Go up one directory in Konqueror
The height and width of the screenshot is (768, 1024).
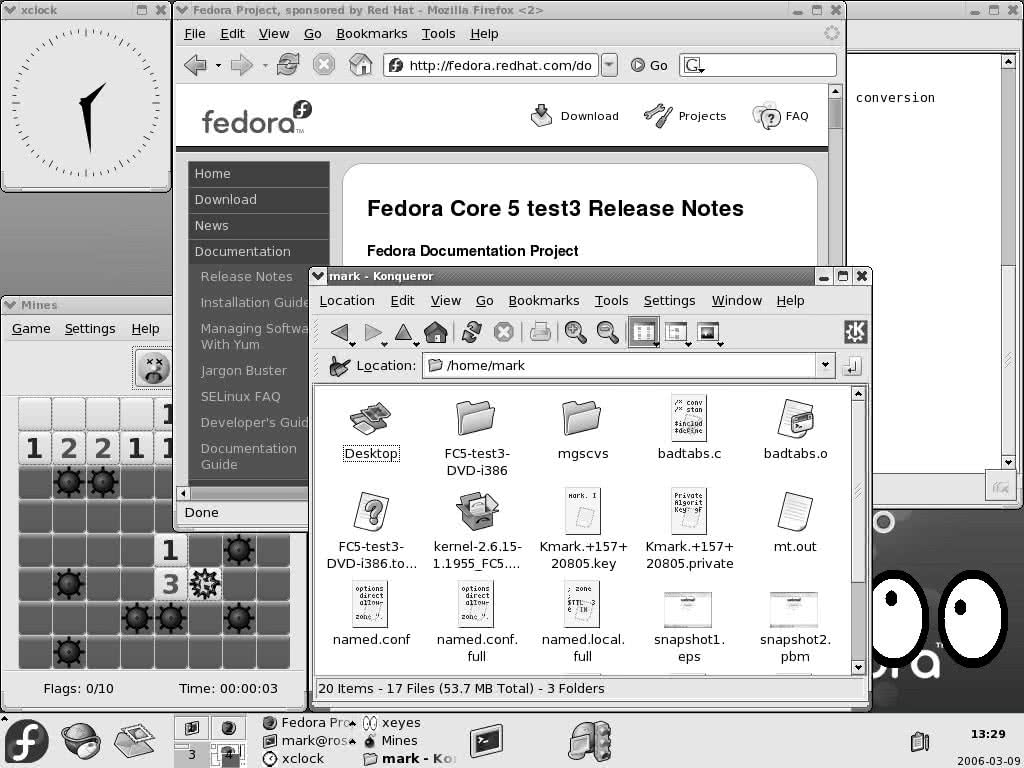(x=404, y=332)
